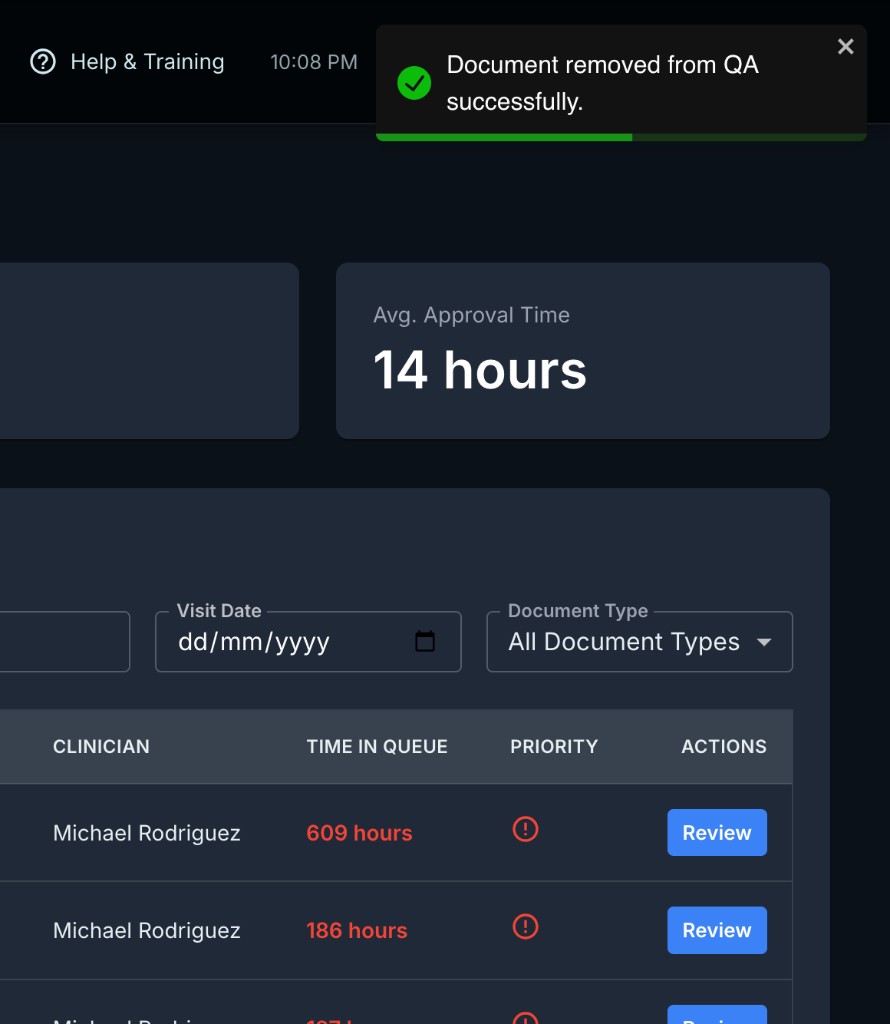This screenshot has width=890, height=1024.
Task: Dismiss the Document removed toast notification
Action: (846, 46)
